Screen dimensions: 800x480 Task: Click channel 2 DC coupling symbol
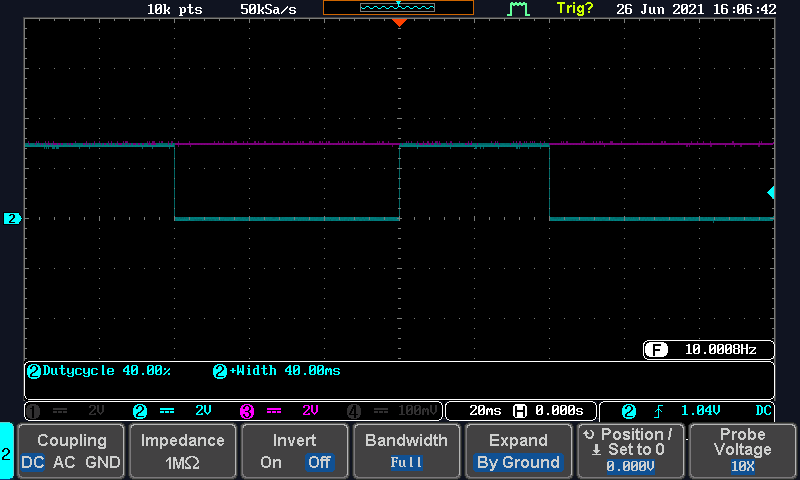(x=167, y=411)
